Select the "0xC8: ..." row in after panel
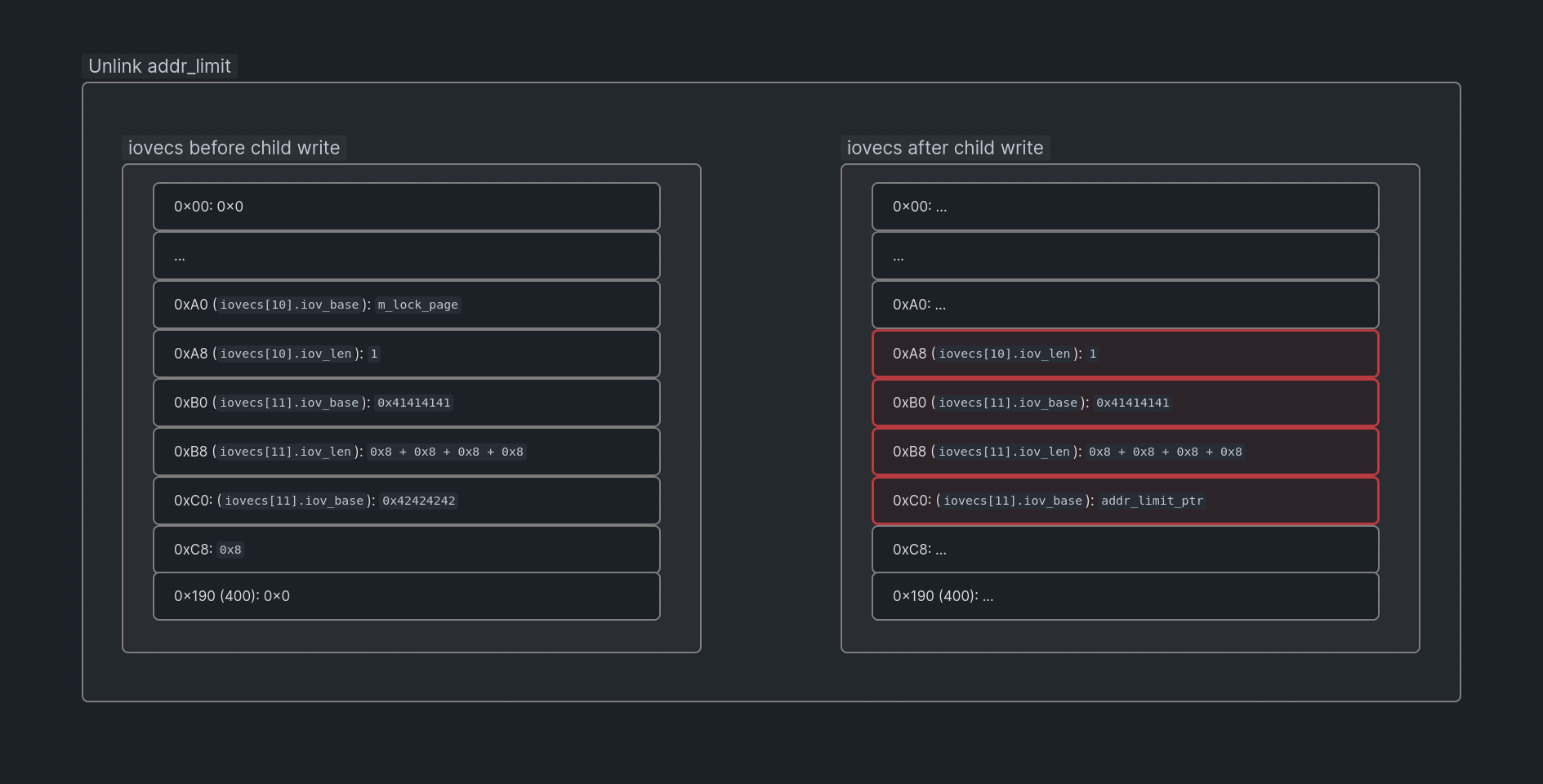Image resolution: width=1543 pixels, height=784 pixels. (1125, 550)
